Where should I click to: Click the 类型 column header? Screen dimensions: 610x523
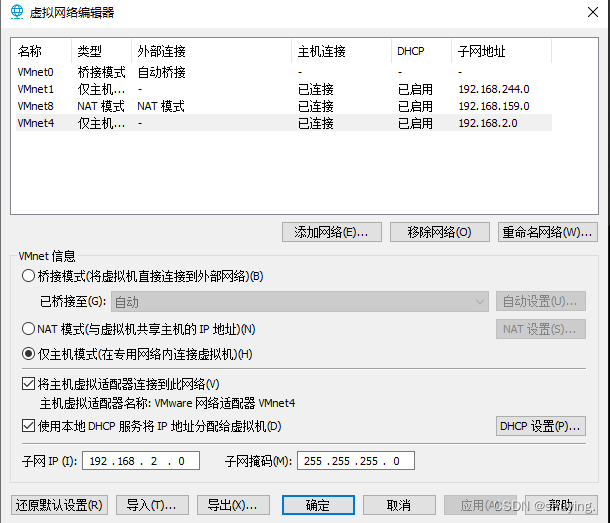102,51
